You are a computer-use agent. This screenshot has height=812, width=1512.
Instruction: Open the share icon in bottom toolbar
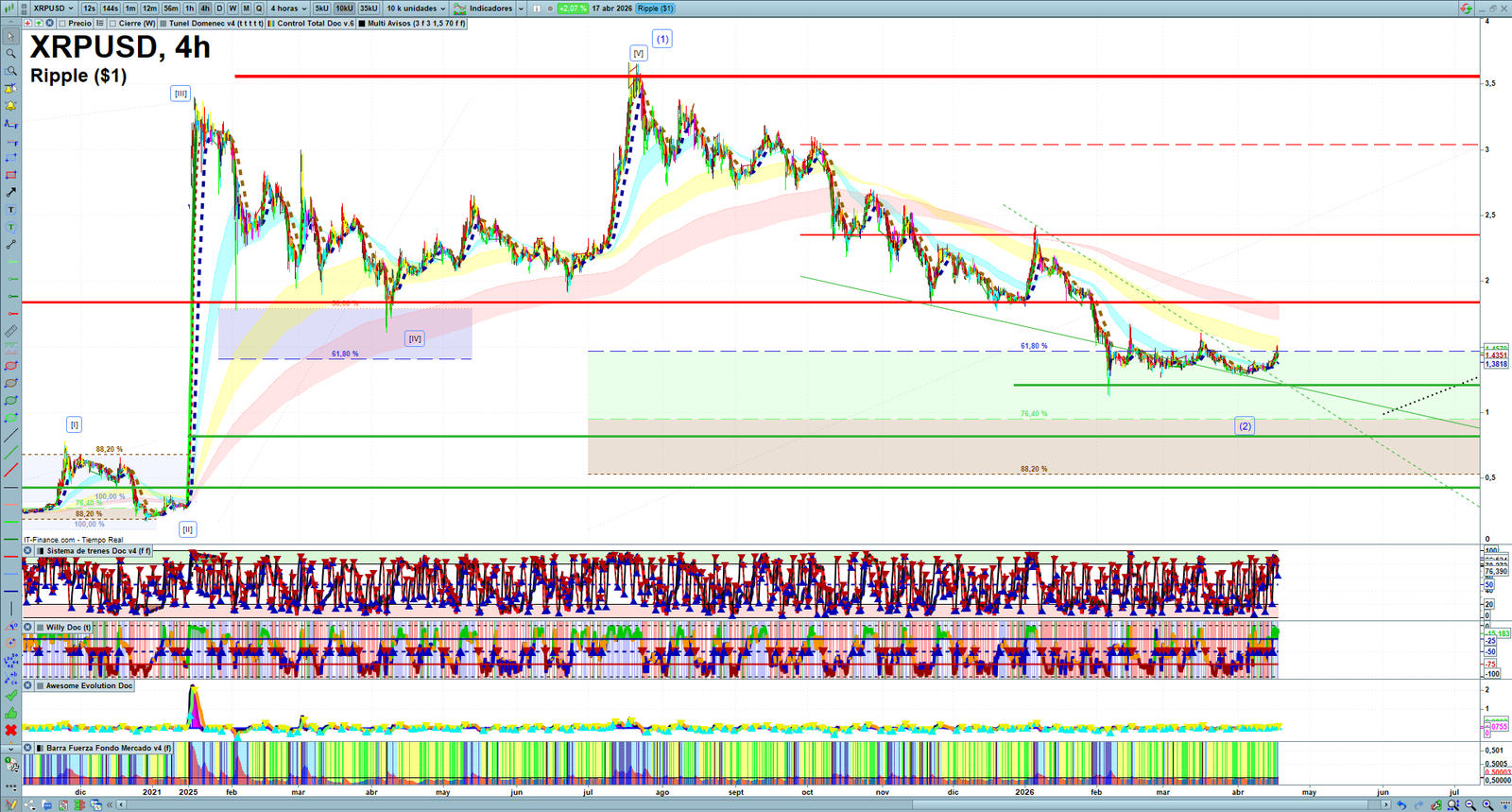[29, 805]
